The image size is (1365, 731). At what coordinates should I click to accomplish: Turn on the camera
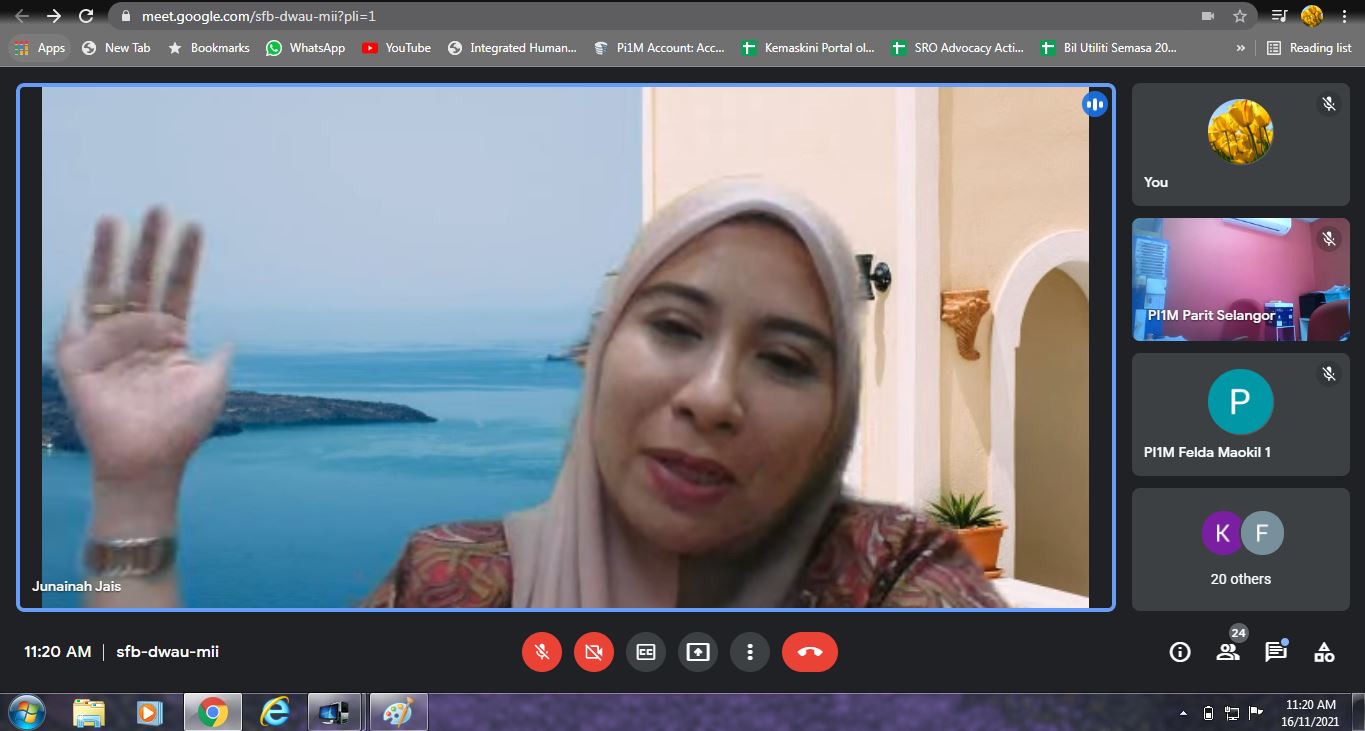(x=593, y=652)
